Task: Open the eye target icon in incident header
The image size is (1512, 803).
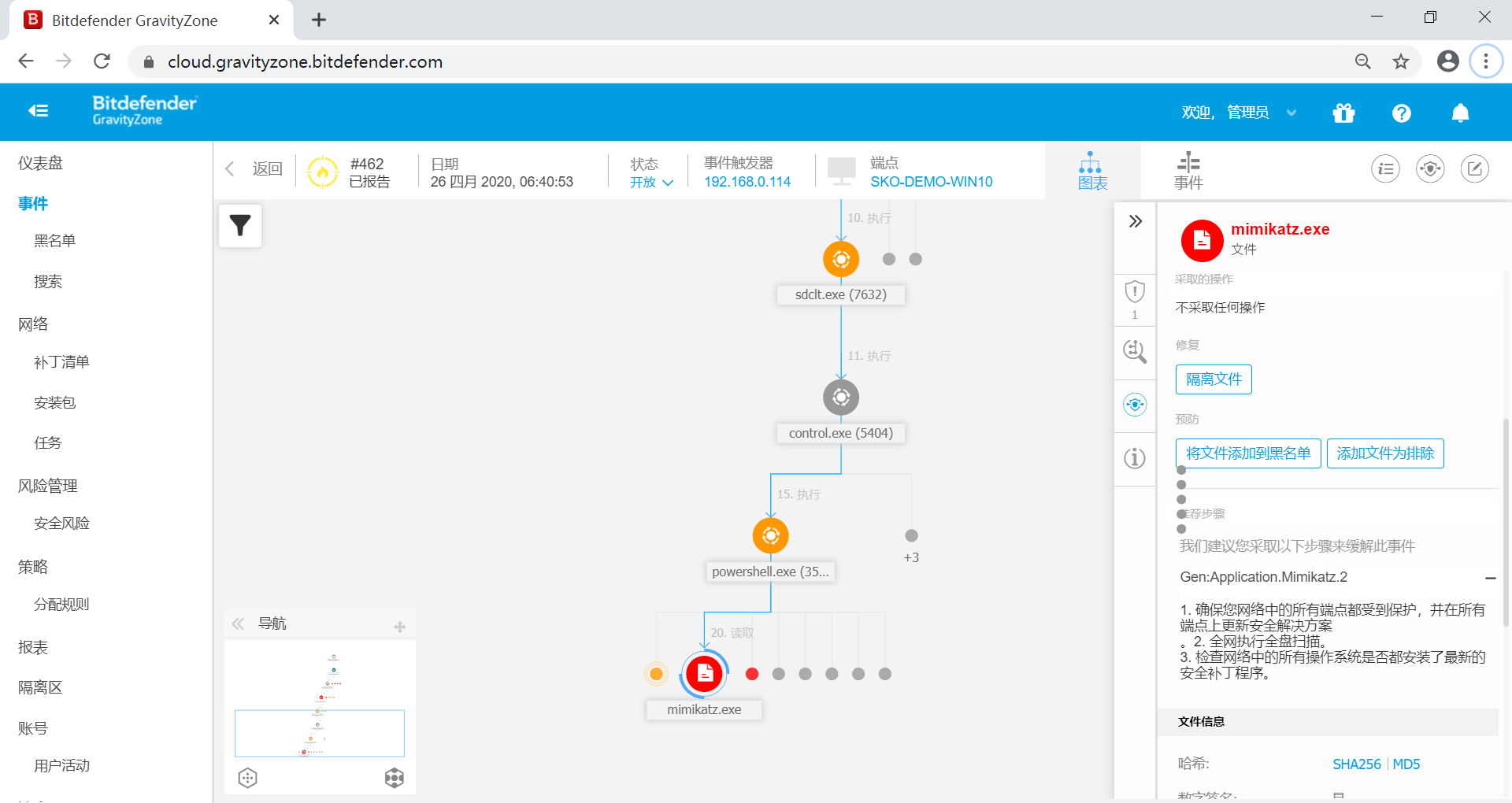Action: tap(1430, 168)
